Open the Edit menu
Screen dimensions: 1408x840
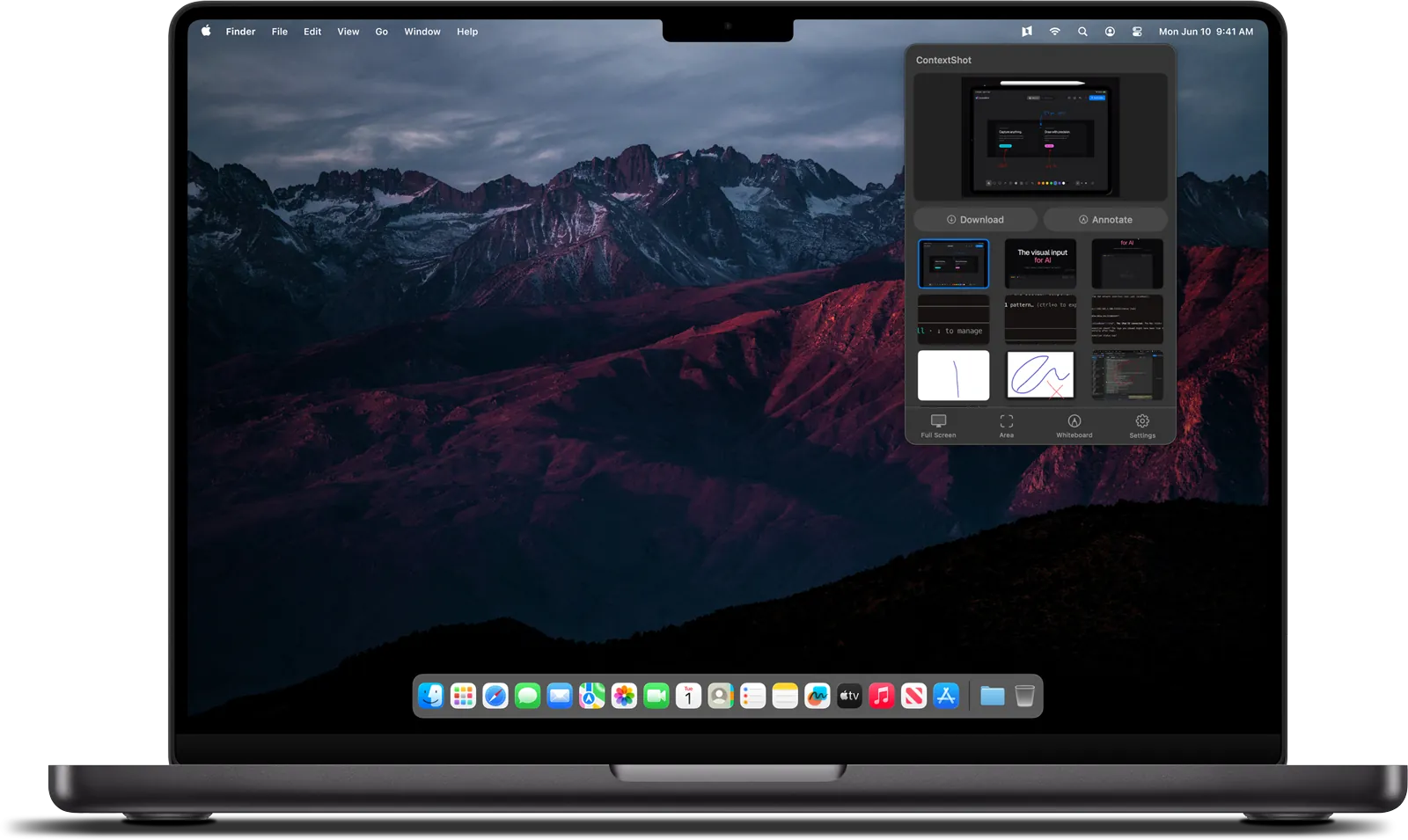pyautogui.click(x=312, y=32)
